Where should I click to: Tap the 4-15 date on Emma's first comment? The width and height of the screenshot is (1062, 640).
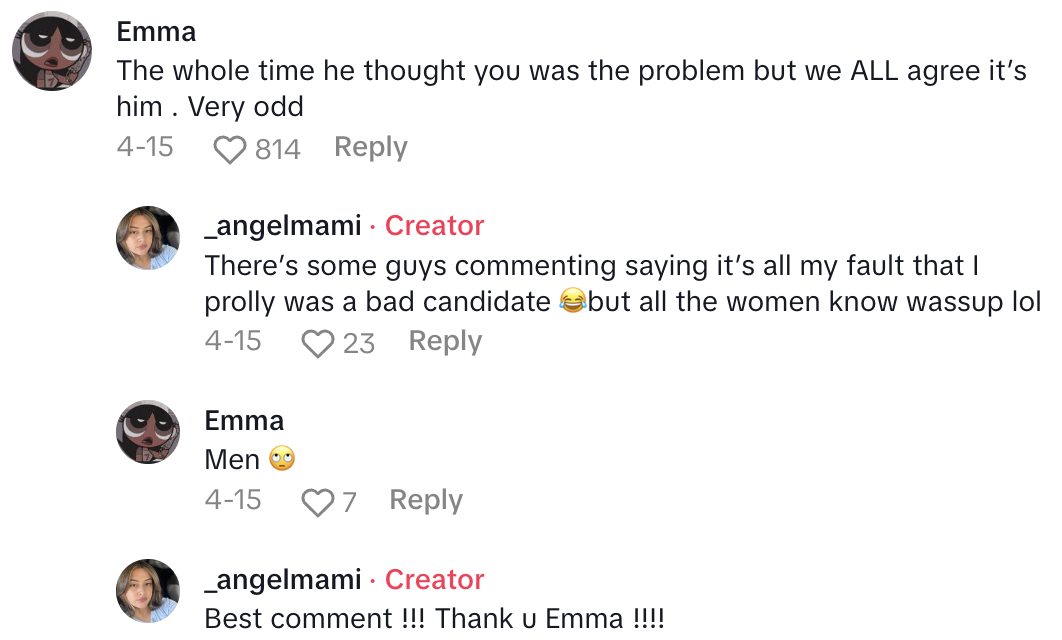tap(146, 147)
